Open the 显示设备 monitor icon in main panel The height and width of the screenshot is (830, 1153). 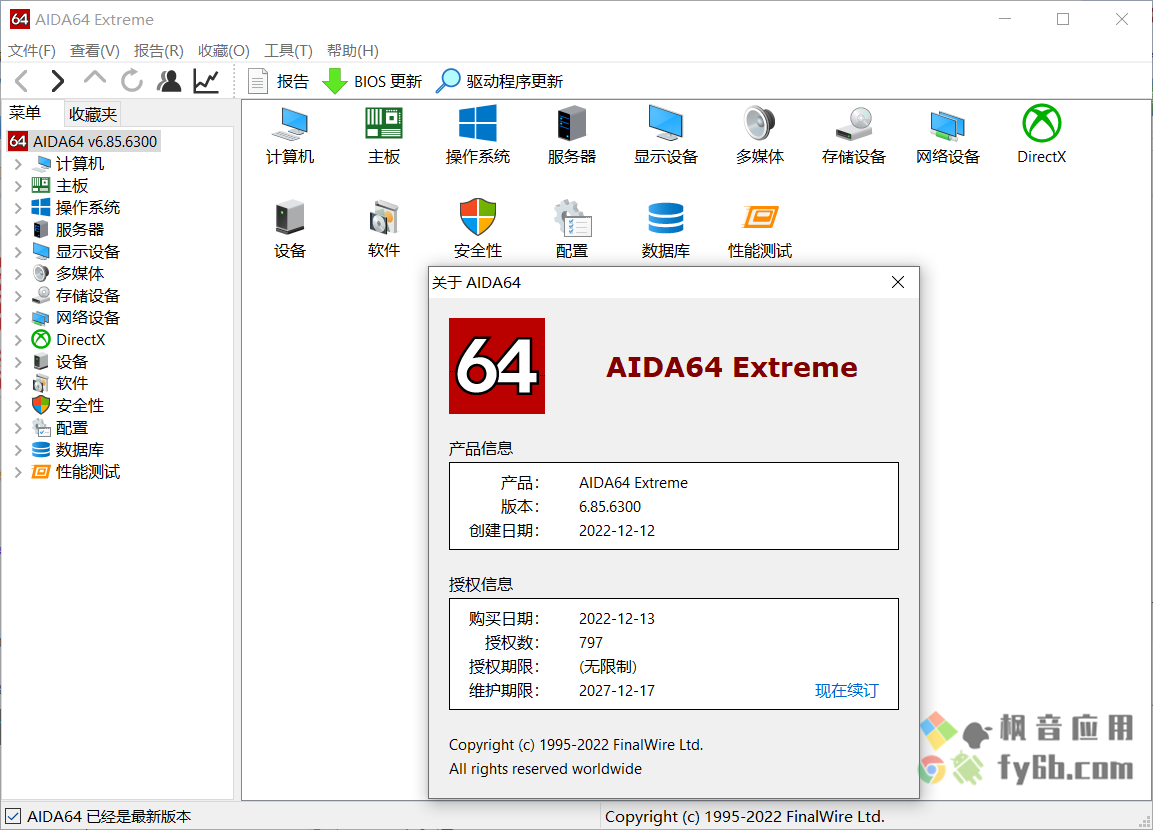pyautogui.click(x=665, y=135)
